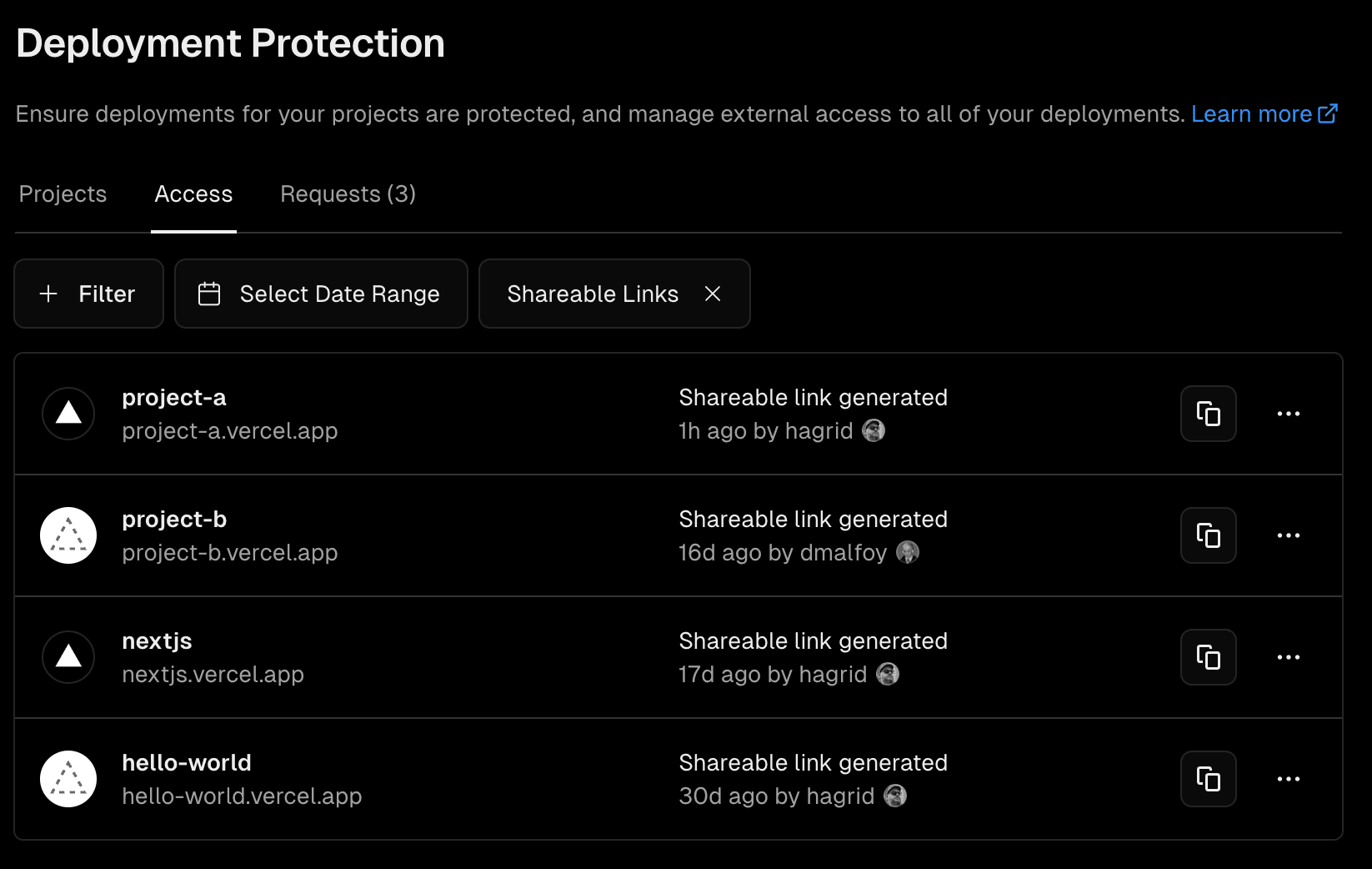Open the ellipsis menu for project-a
1372x869 pixels.
pyautogui.click(x=1289, y=414)
